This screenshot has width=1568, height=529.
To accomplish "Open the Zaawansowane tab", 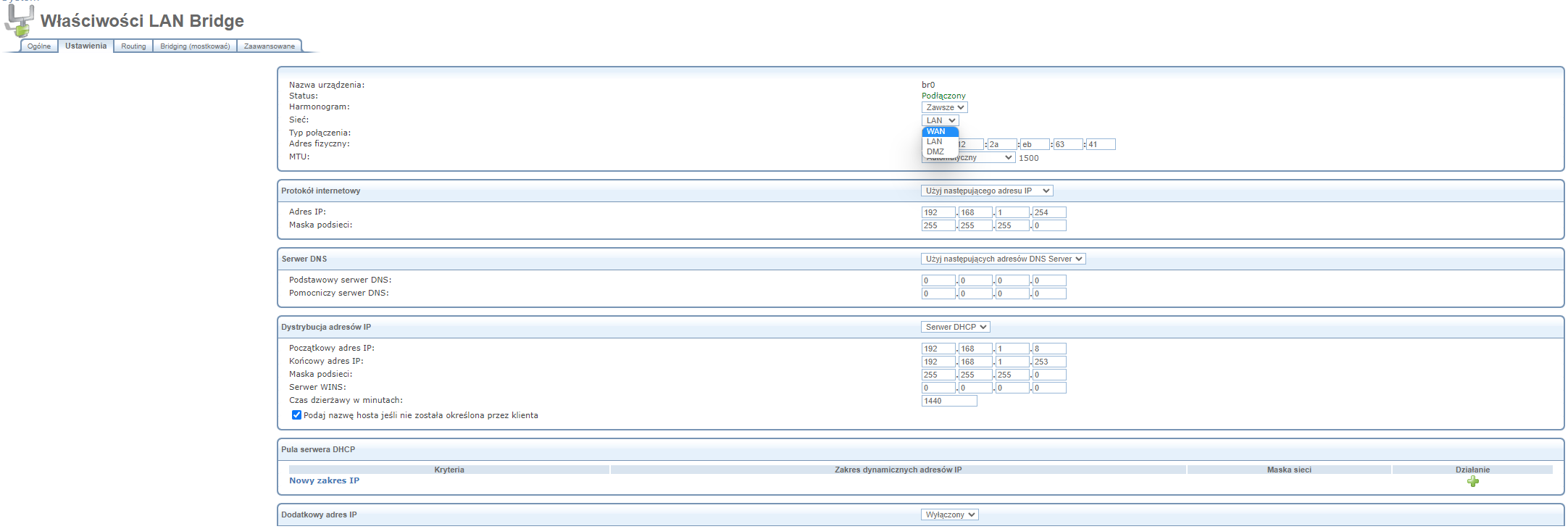I will tap(270, 46).
